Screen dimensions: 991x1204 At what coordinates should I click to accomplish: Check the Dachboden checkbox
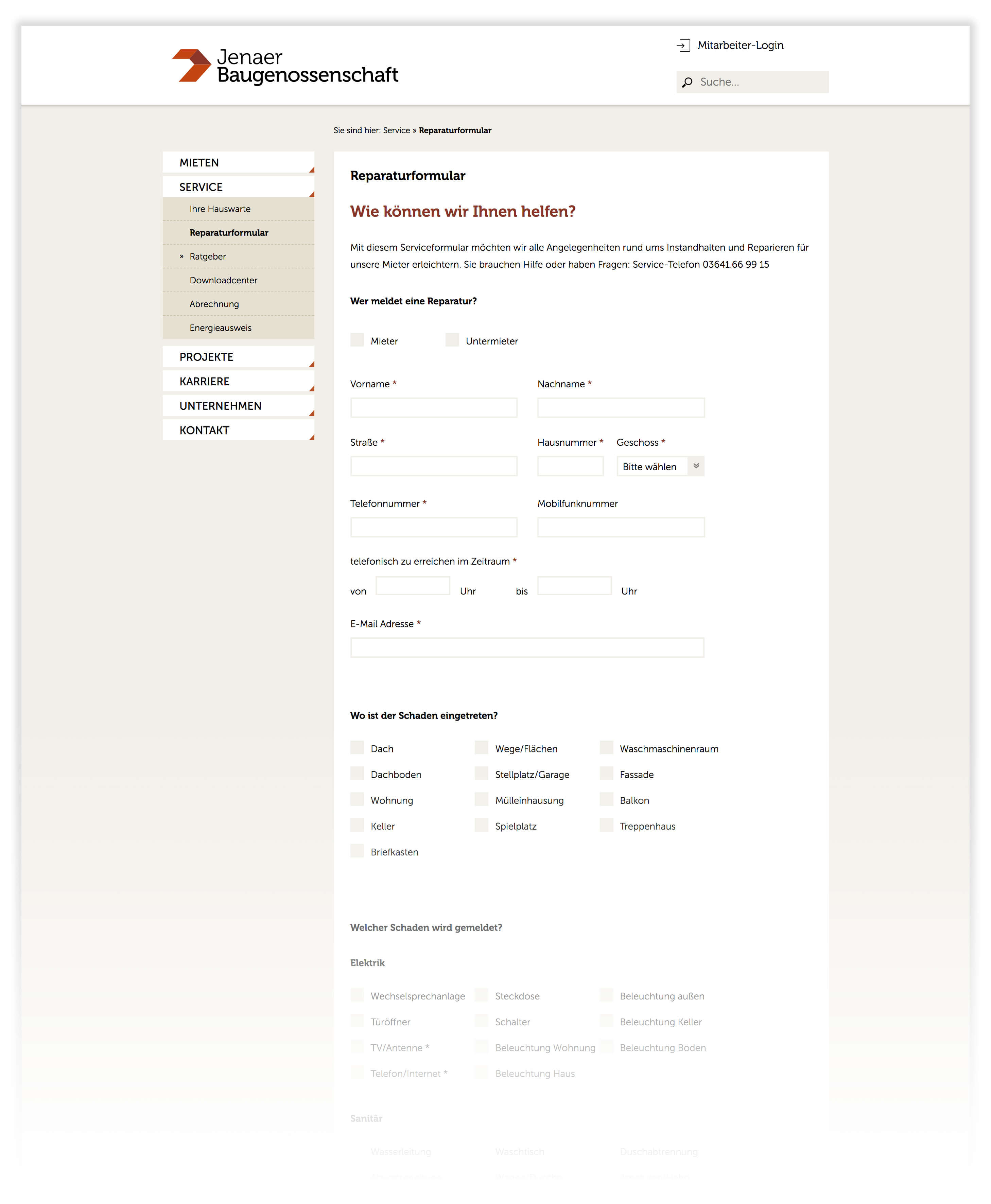[358, 773]
